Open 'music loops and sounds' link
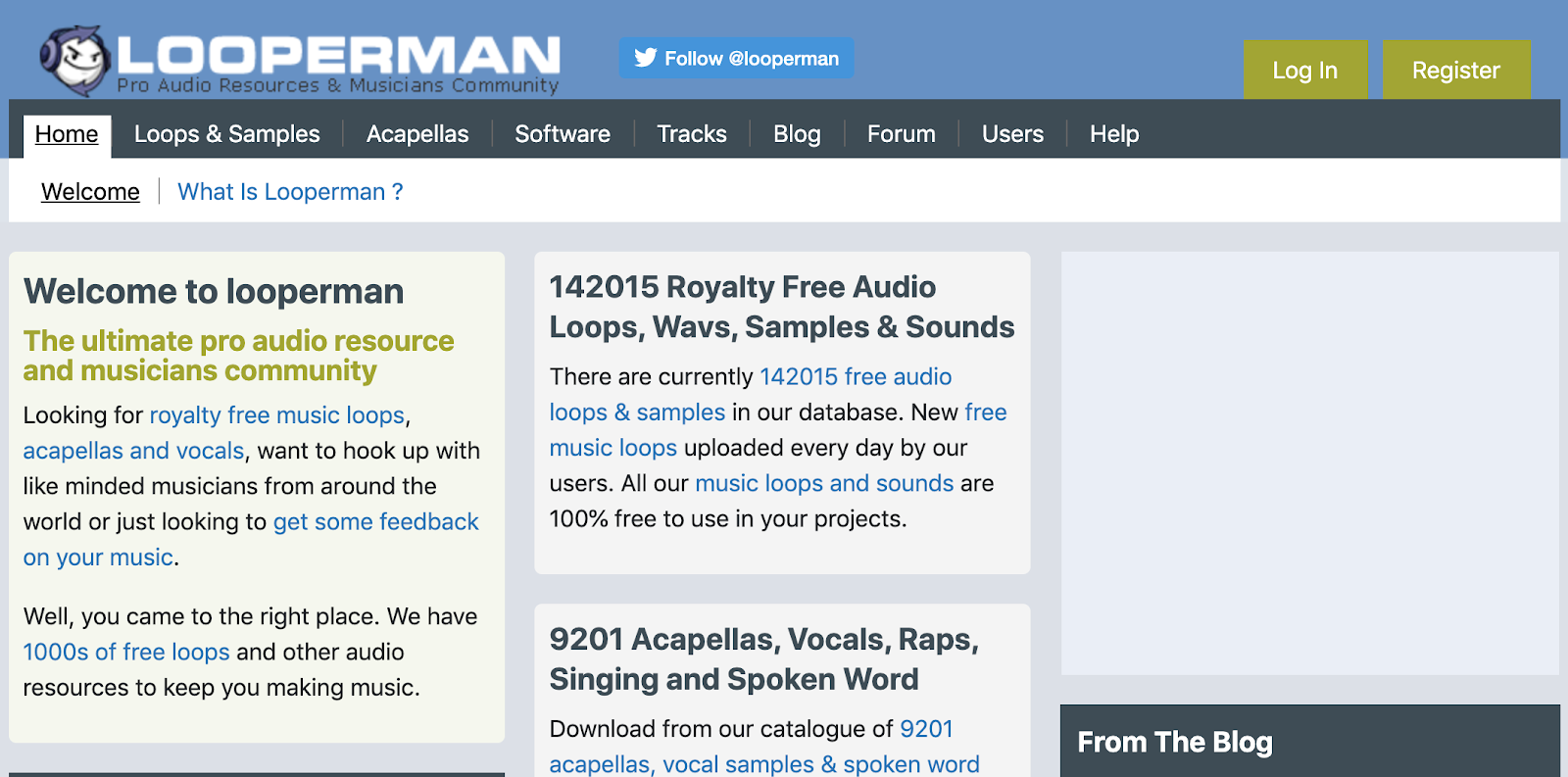The height and width of the screenshot is (777, 1568). tap(824, 483)
